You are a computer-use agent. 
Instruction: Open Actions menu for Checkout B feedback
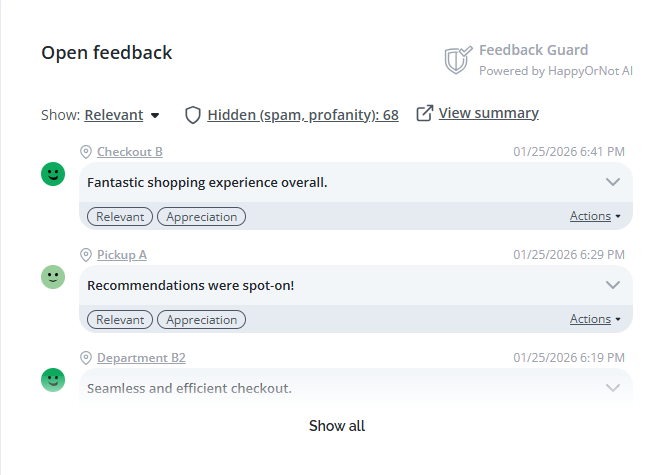595,216
